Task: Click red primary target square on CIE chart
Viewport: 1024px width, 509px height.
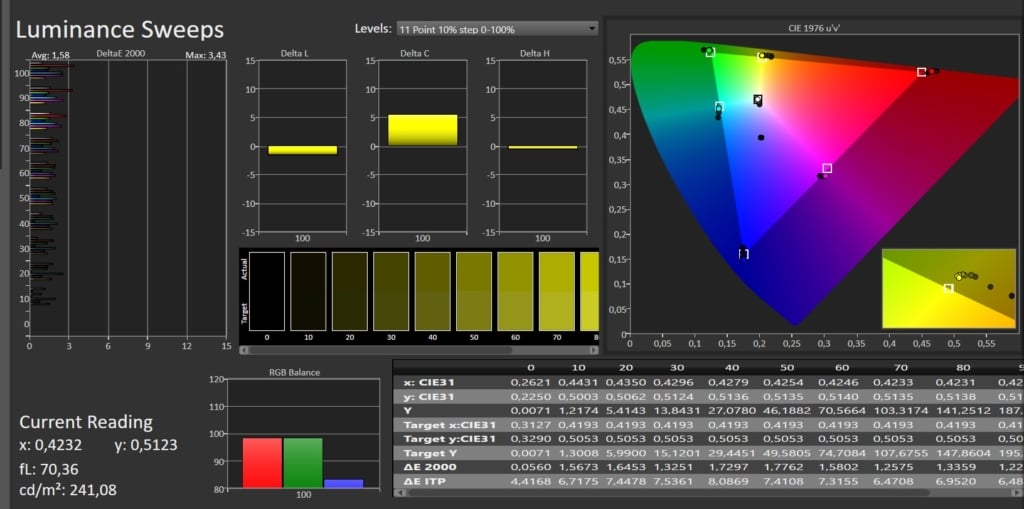Action: 921,72
